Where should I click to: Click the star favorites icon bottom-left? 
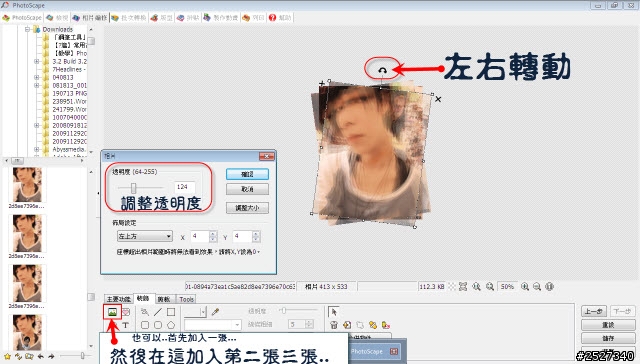[x=7, y=357]
